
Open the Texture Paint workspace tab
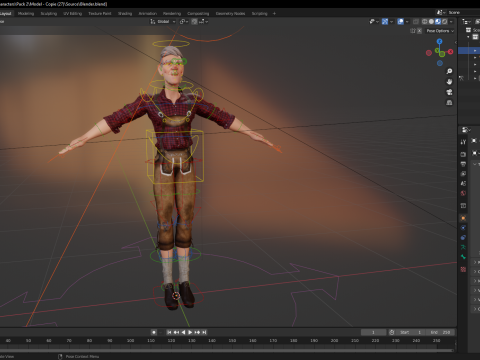pyautogui.click(x=100, y=14)
